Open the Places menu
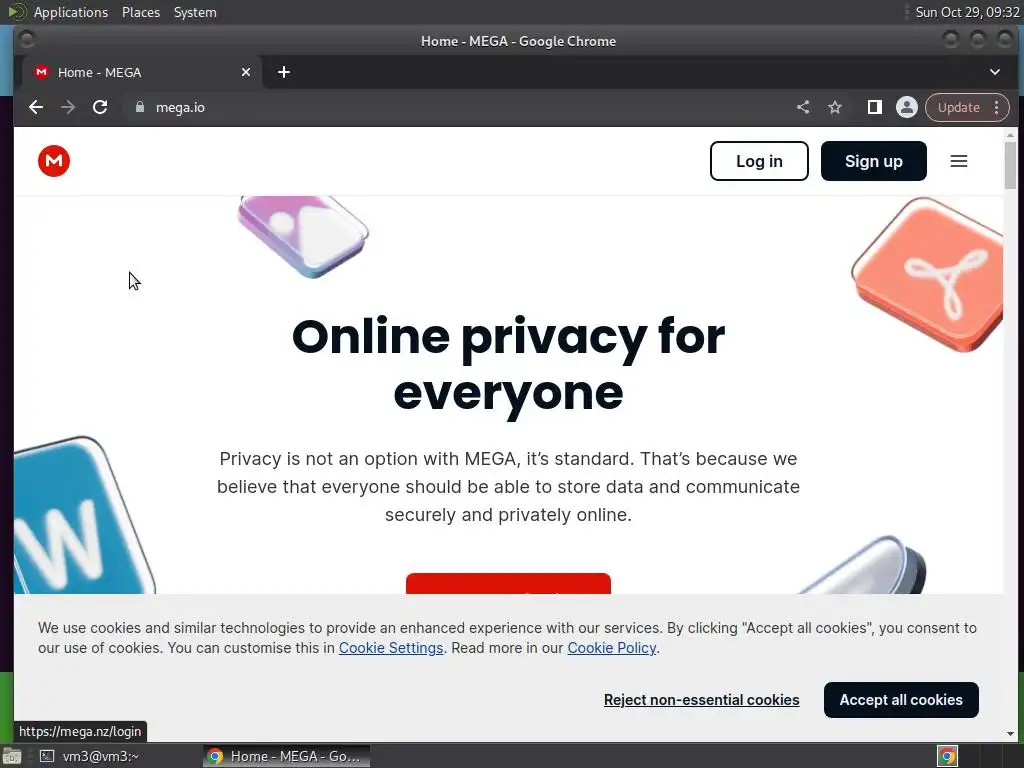 140,12
